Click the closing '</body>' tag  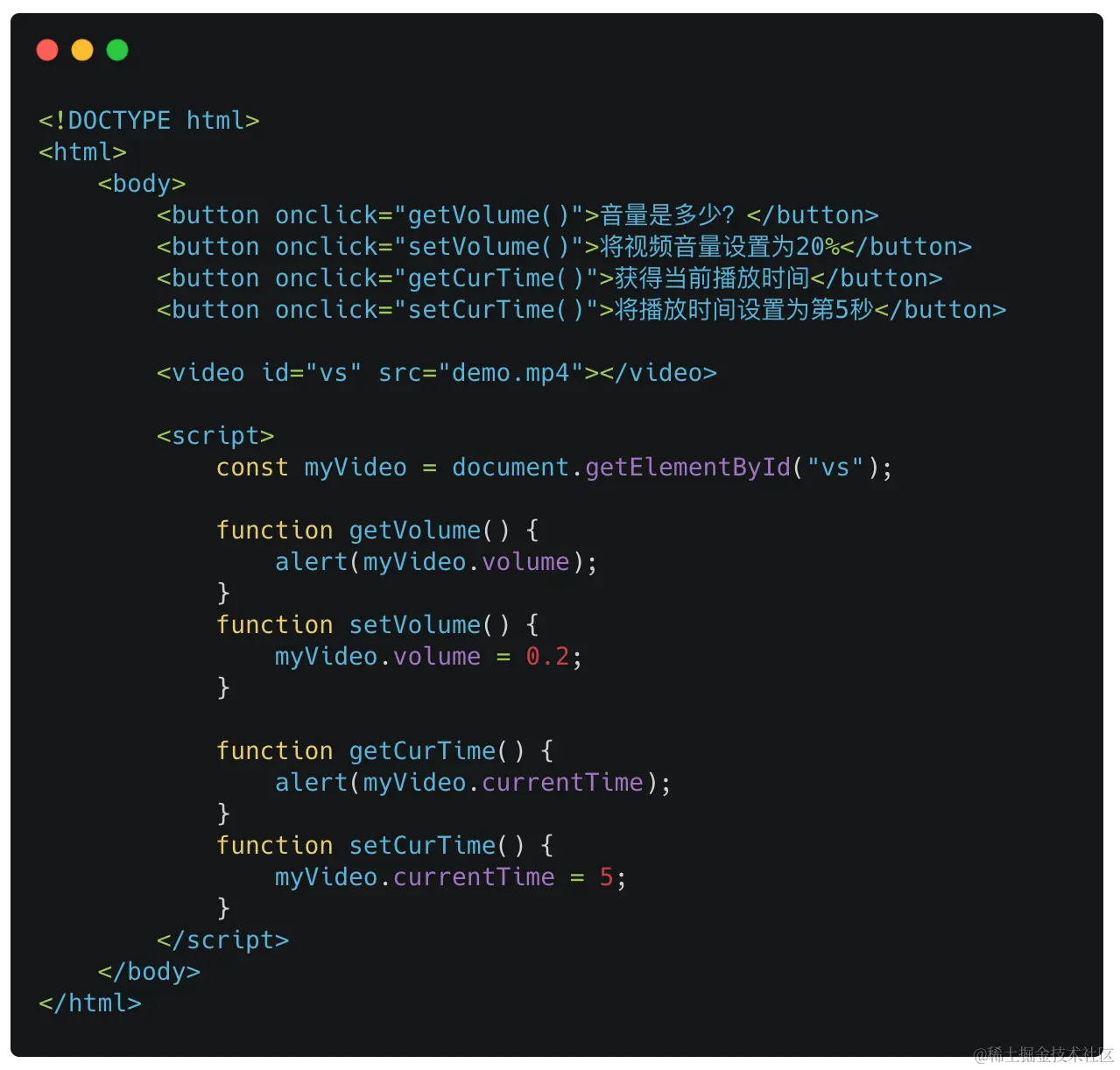coord(149,971)
